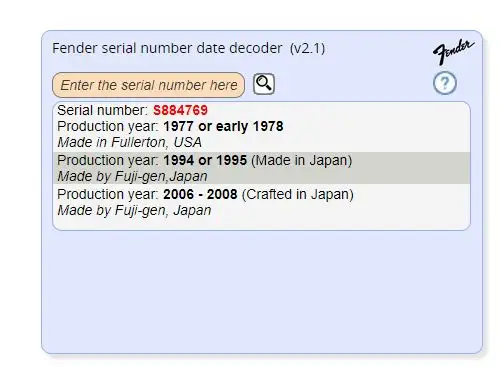
Task: Click the (Crafted in Japan) label
Action: [297, 194]
